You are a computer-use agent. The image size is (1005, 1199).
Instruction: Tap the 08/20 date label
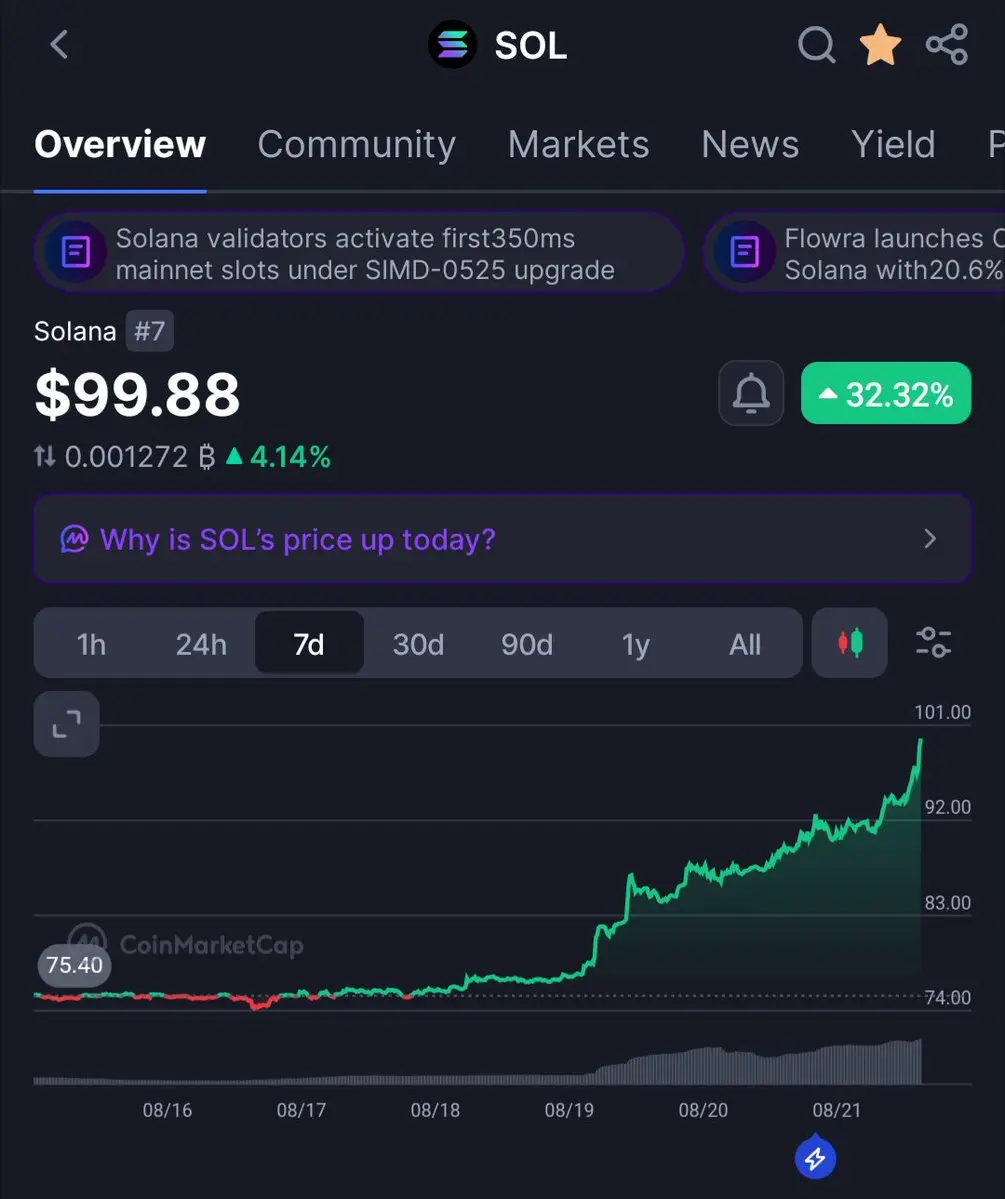coord(703,1110)
